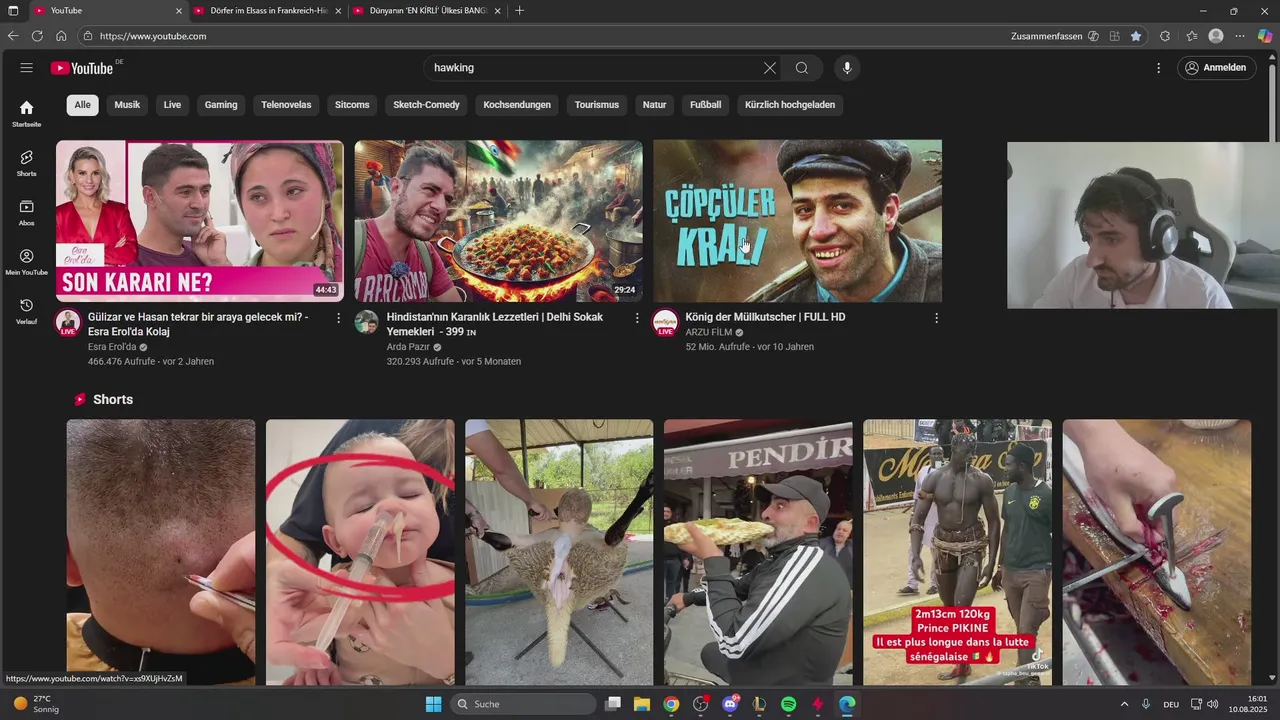Select the Natur filter chip

pyautogui.click(x=654, y=105)
